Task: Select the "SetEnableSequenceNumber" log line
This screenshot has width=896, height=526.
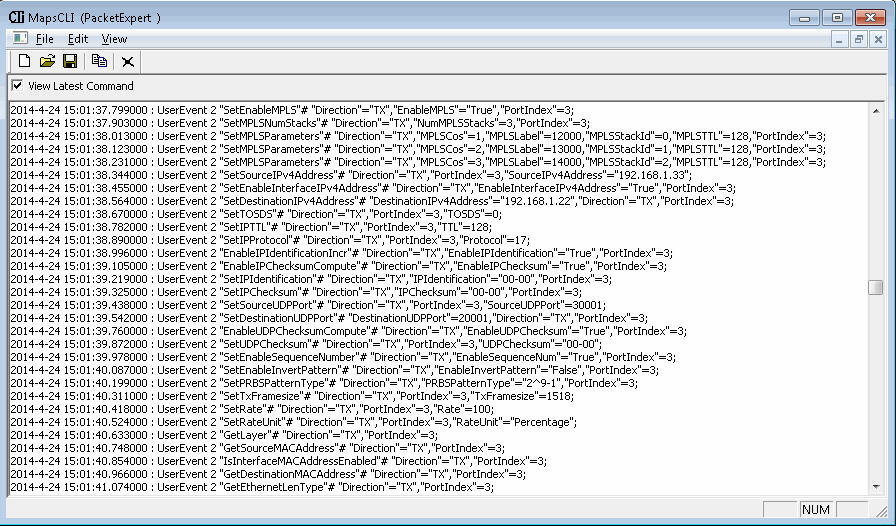Action: pos(343,357)
